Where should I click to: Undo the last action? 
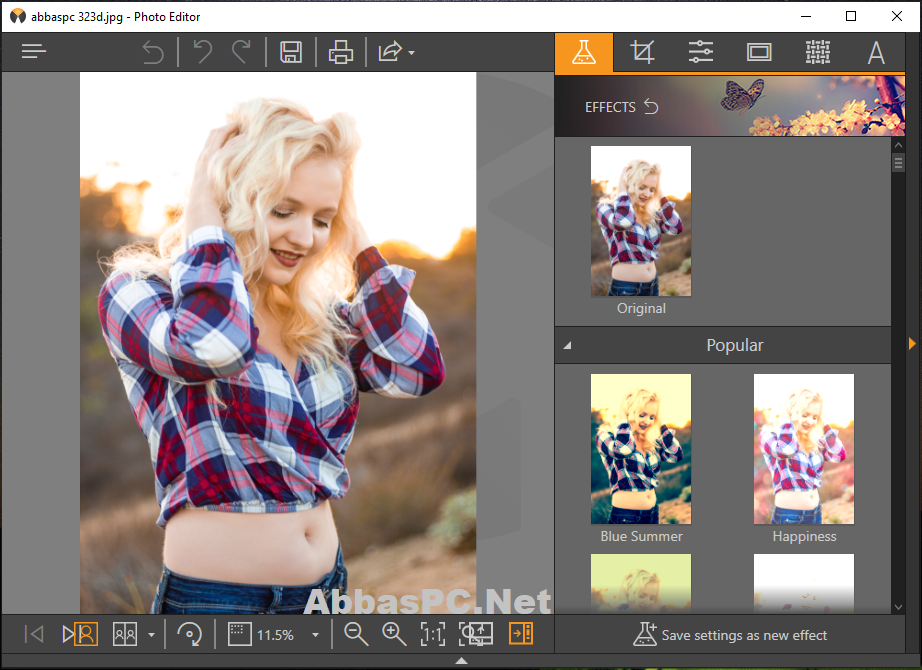point(203,52)
